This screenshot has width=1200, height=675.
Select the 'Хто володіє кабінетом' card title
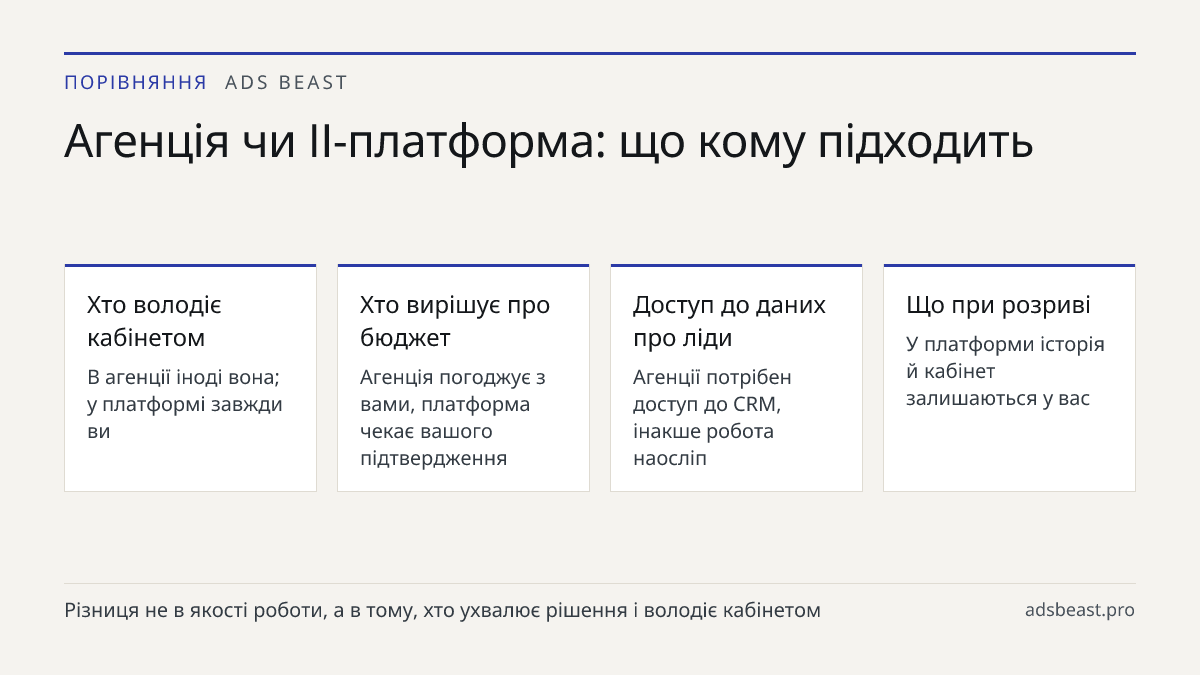pos(154,321)
